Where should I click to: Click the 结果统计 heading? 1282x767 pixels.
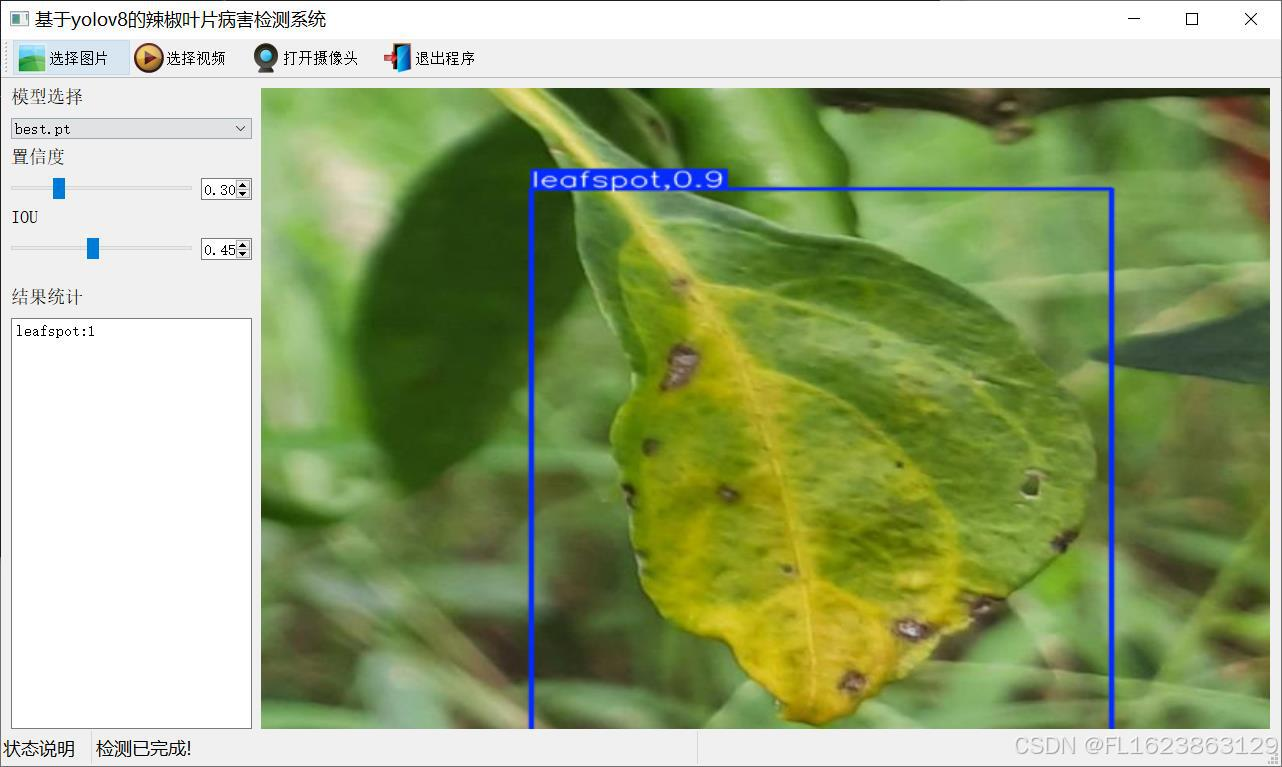pos(47,297)
